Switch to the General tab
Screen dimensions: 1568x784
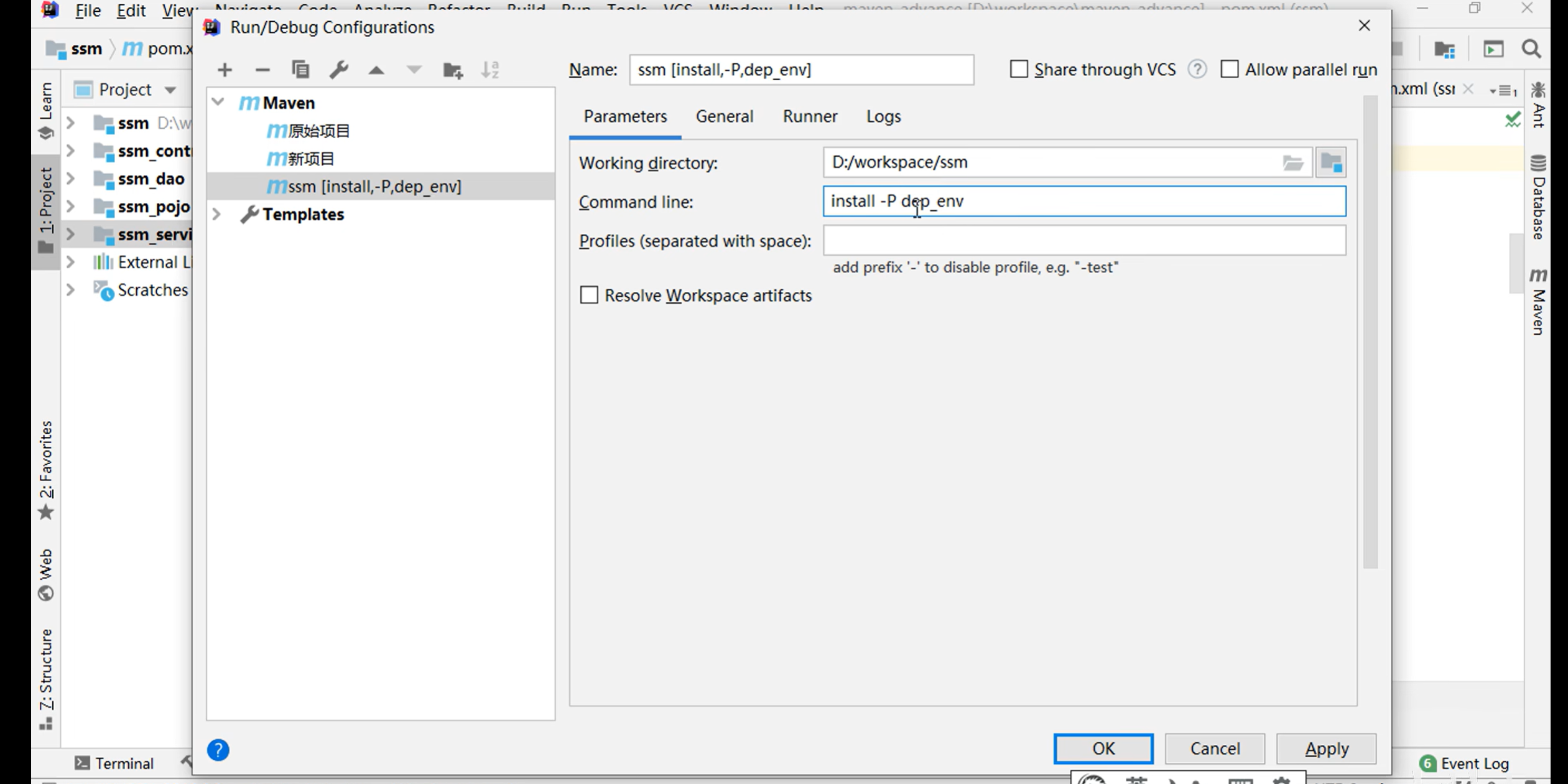click(724, 116)
